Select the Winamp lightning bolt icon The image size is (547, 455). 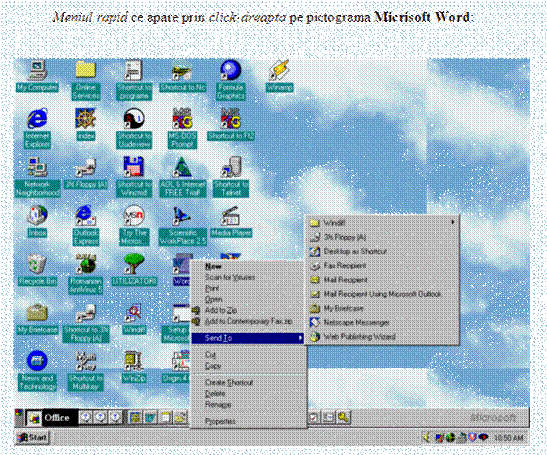pos(279,70)
